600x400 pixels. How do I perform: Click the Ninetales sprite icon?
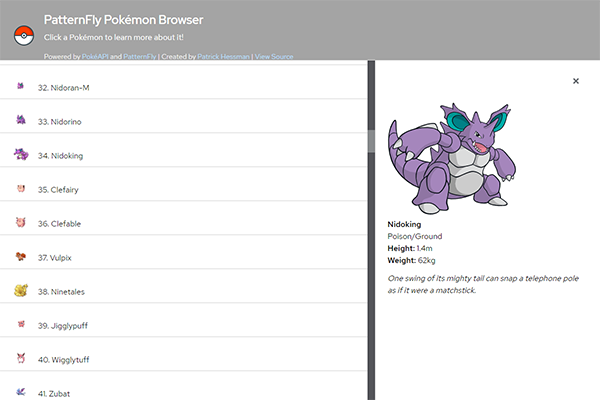[x=21, y=291]
